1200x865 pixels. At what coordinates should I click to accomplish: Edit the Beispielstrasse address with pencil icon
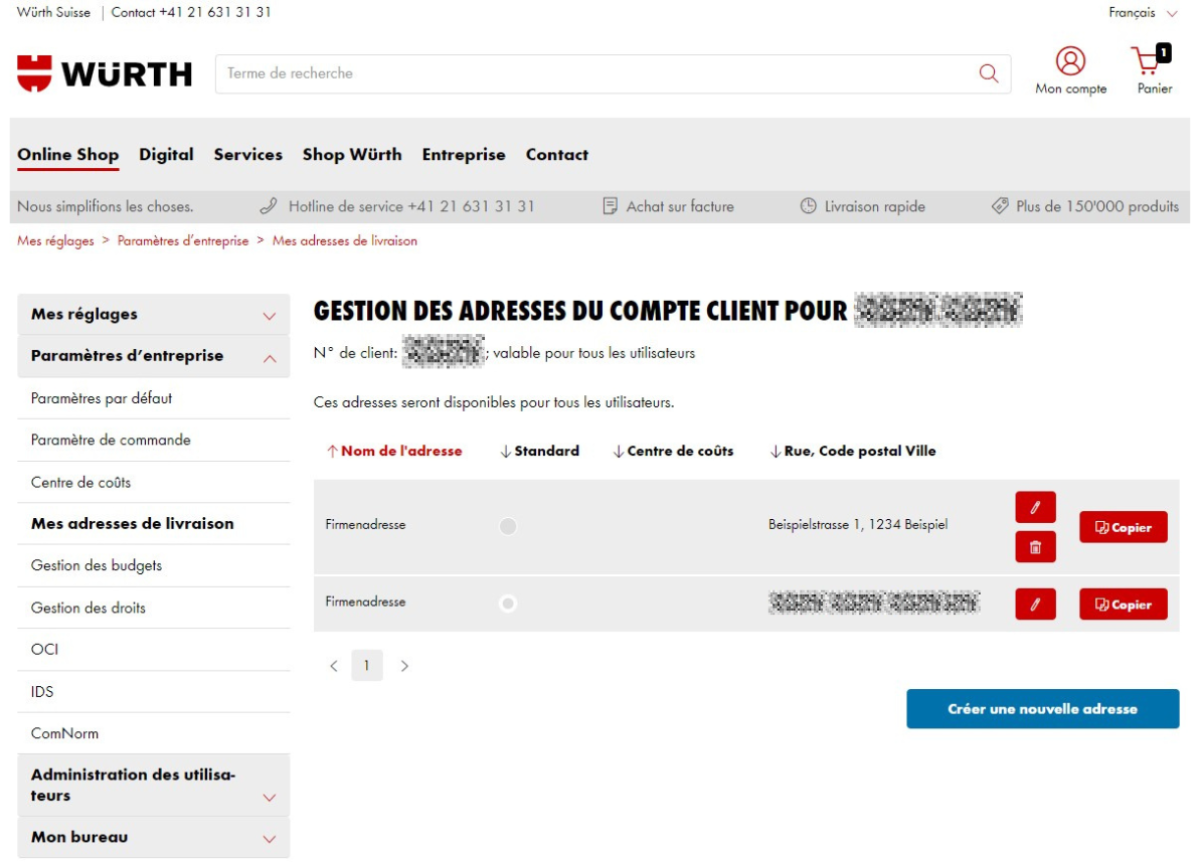tap(1035, 507)
